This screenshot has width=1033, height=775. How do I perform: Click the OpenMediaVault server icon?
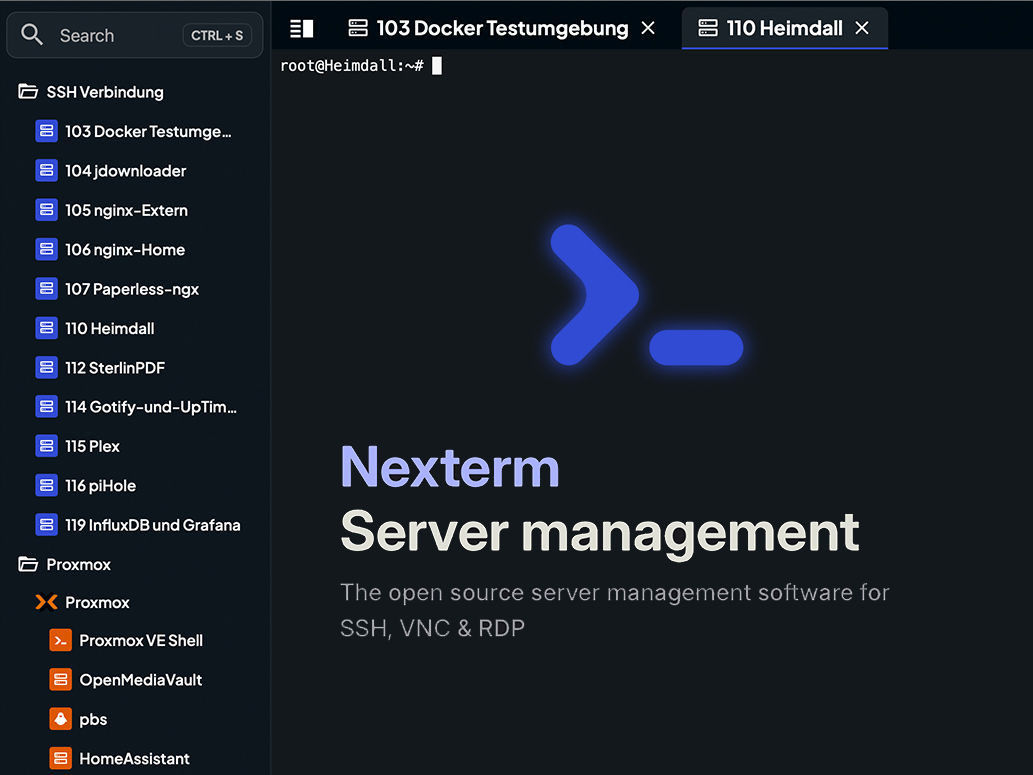tap(60, 679)
